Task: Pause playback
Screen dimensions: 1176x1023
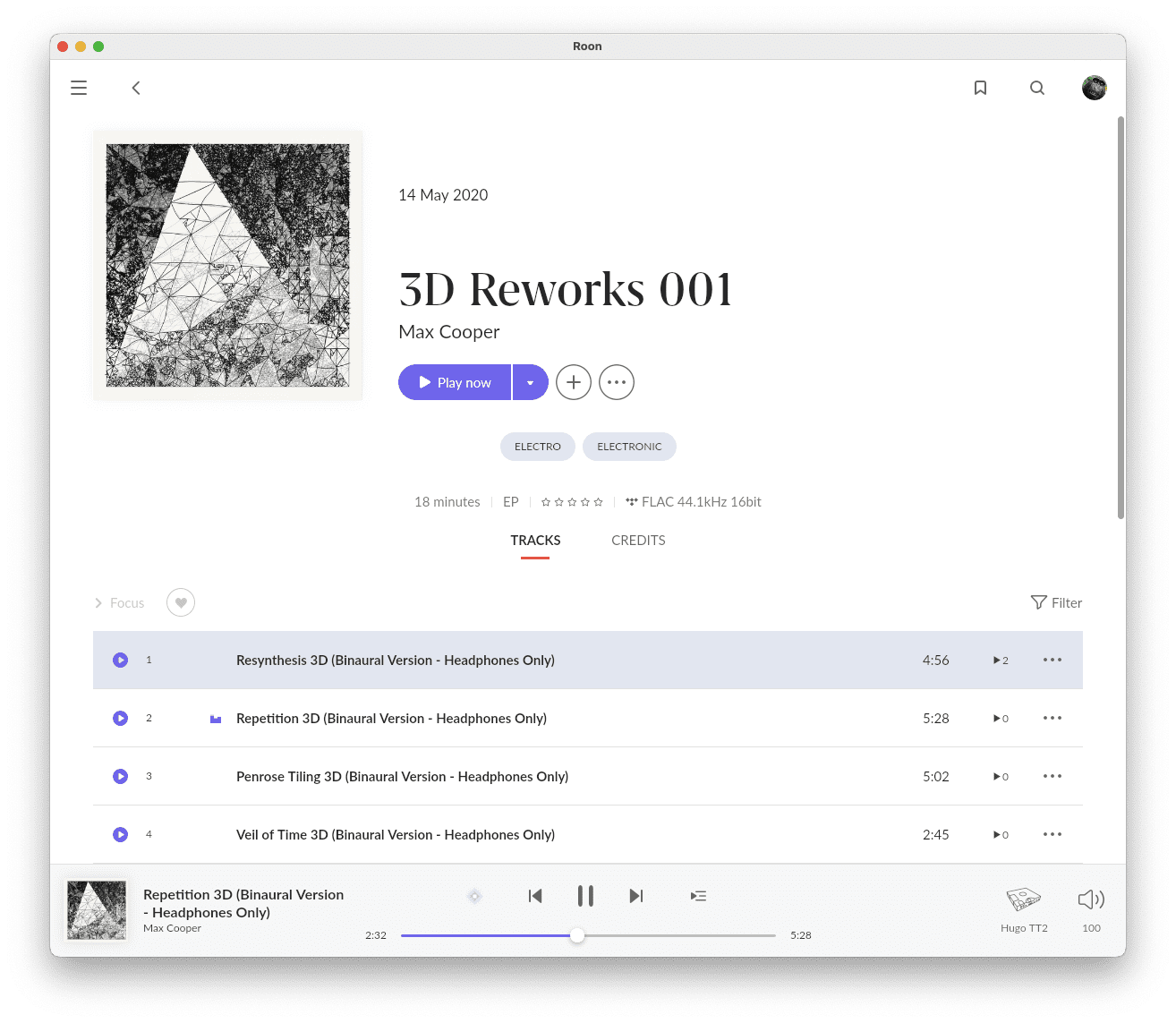Action: tap(585, 896)
